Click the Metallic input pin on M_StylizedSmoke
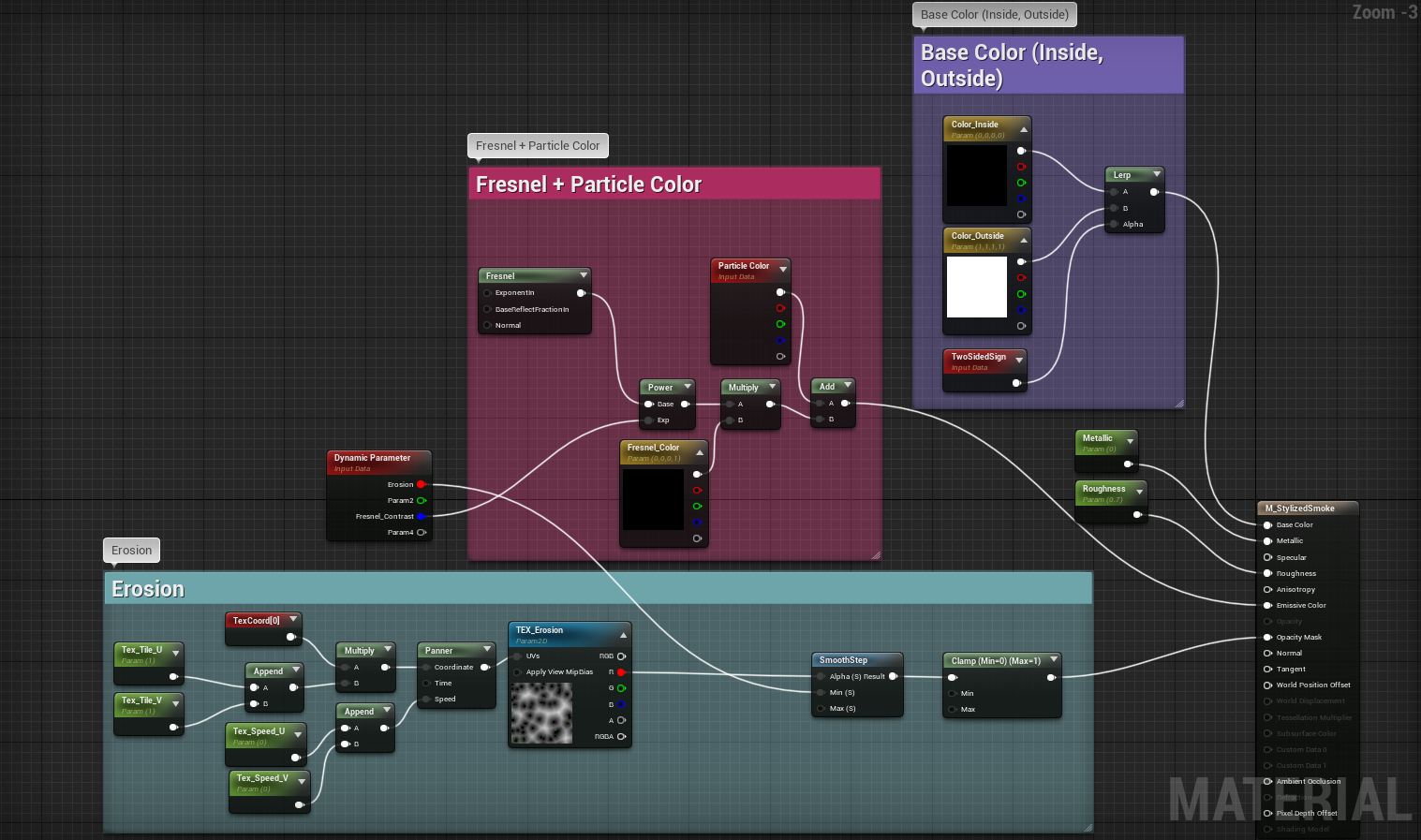 [1267, 541]
